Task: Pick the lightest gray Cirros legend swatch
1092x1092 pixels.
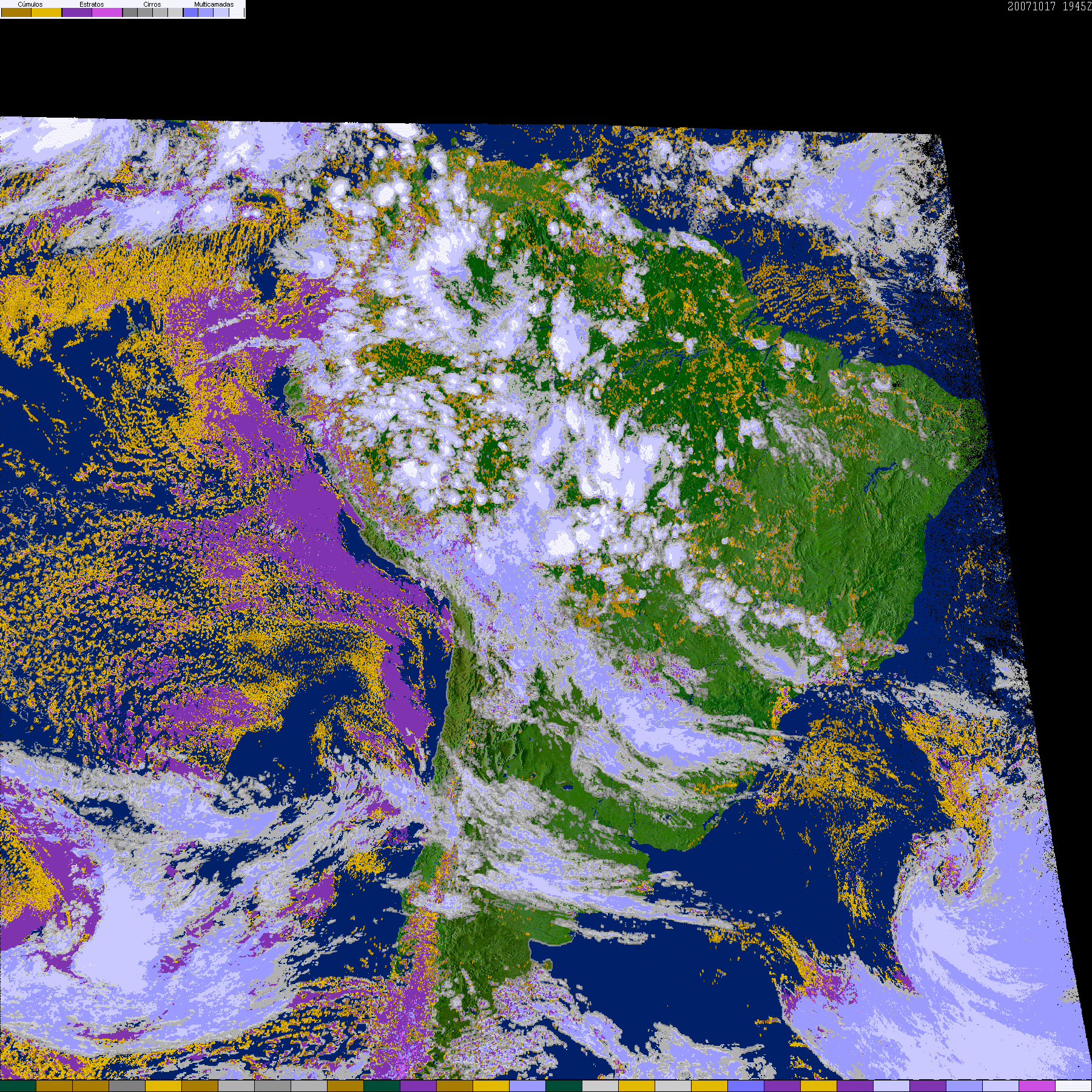Action: point(175,12)
